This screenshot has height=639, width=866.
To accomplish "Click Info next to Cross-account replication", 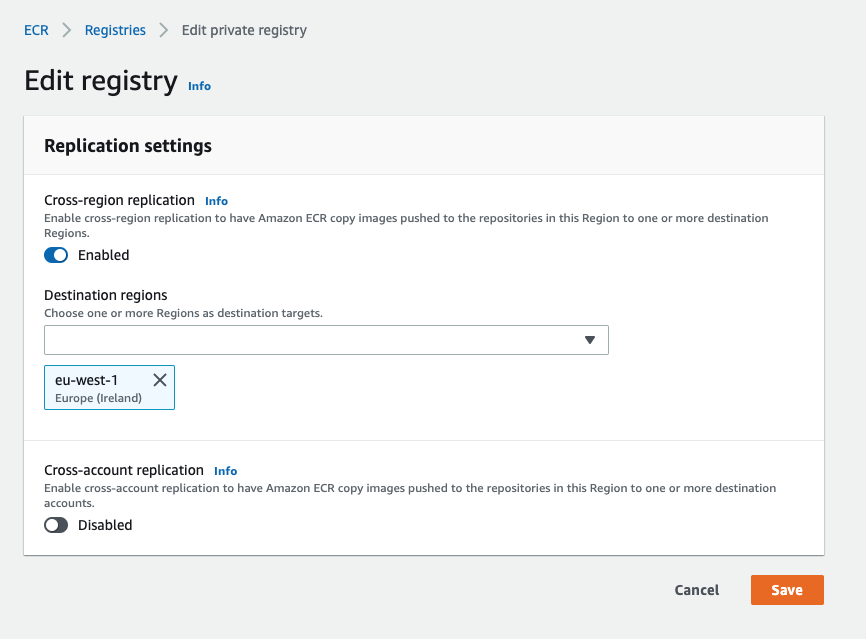I will pos(225,470).
